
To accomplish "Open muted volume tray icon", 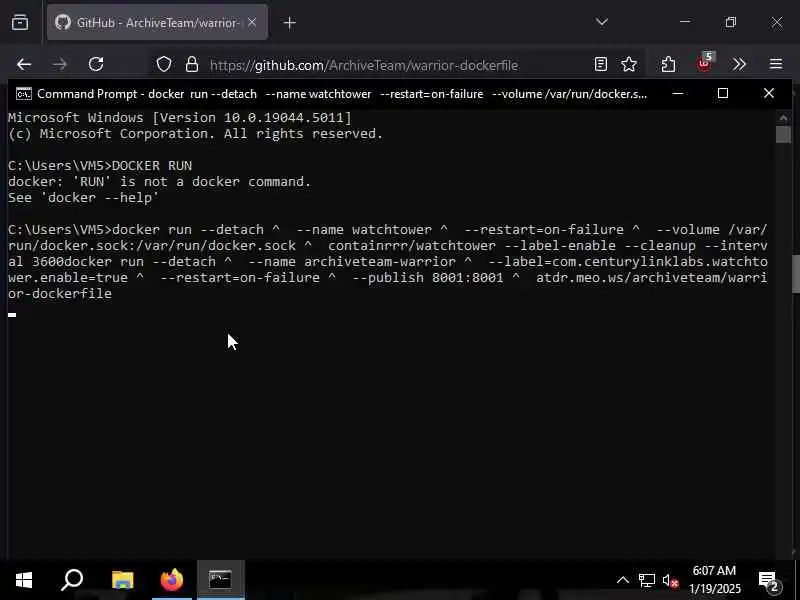I will 670,580.
